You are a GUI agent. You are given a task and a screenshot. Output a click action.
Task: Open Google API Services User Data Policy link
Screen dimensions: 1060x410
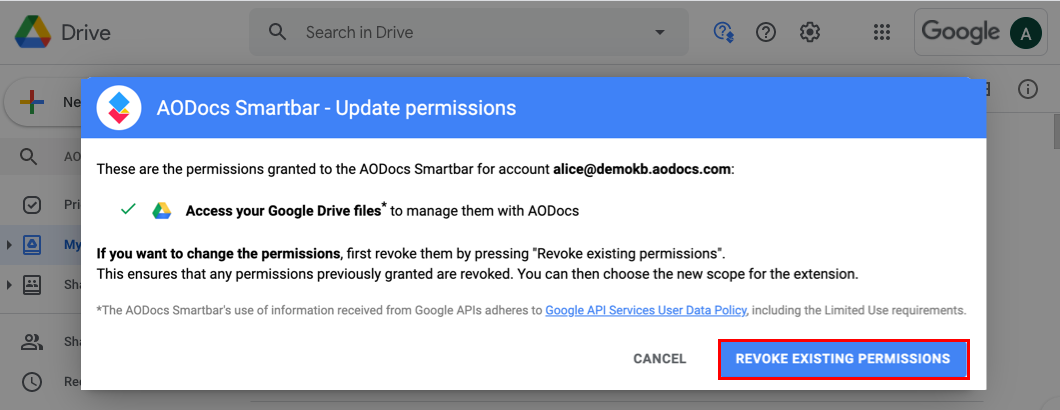[646, 311]
